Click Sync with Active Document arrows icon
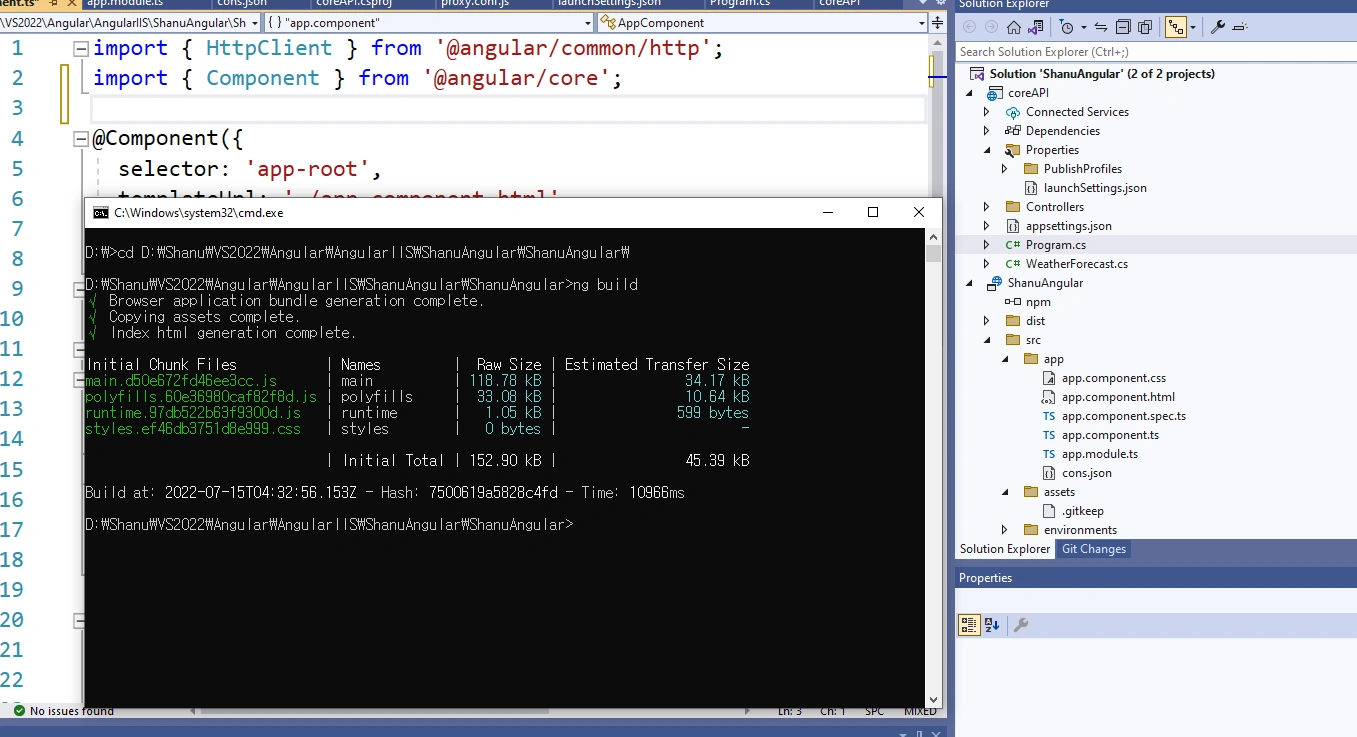1357x737 pixels. [x=1101, y=28]
